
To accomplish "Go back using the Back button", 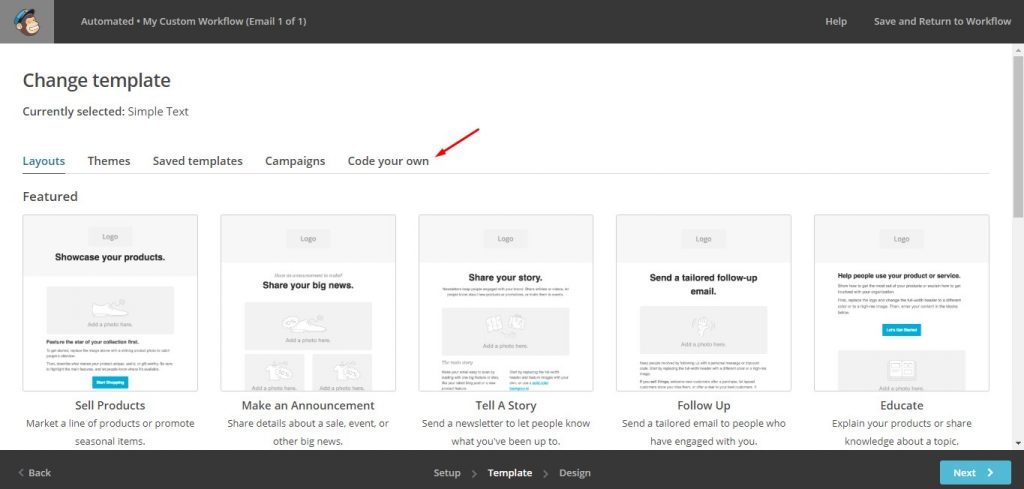I will pyautogui.click(x=35, y=473).
